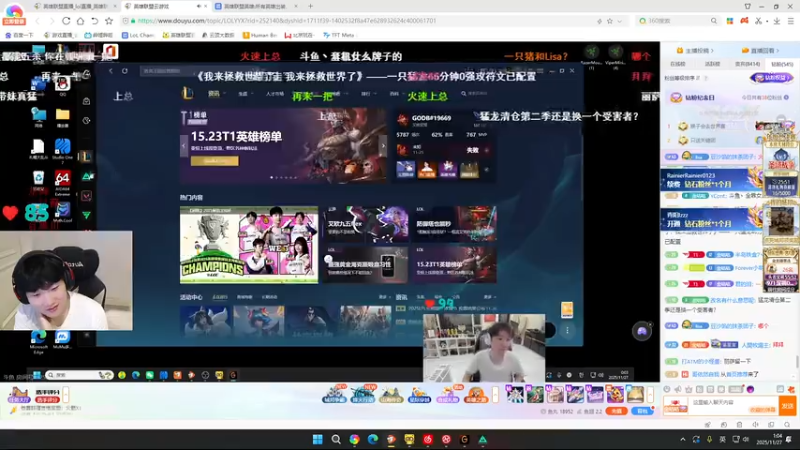Click the 360 search box in the browser

click(679, 21)
